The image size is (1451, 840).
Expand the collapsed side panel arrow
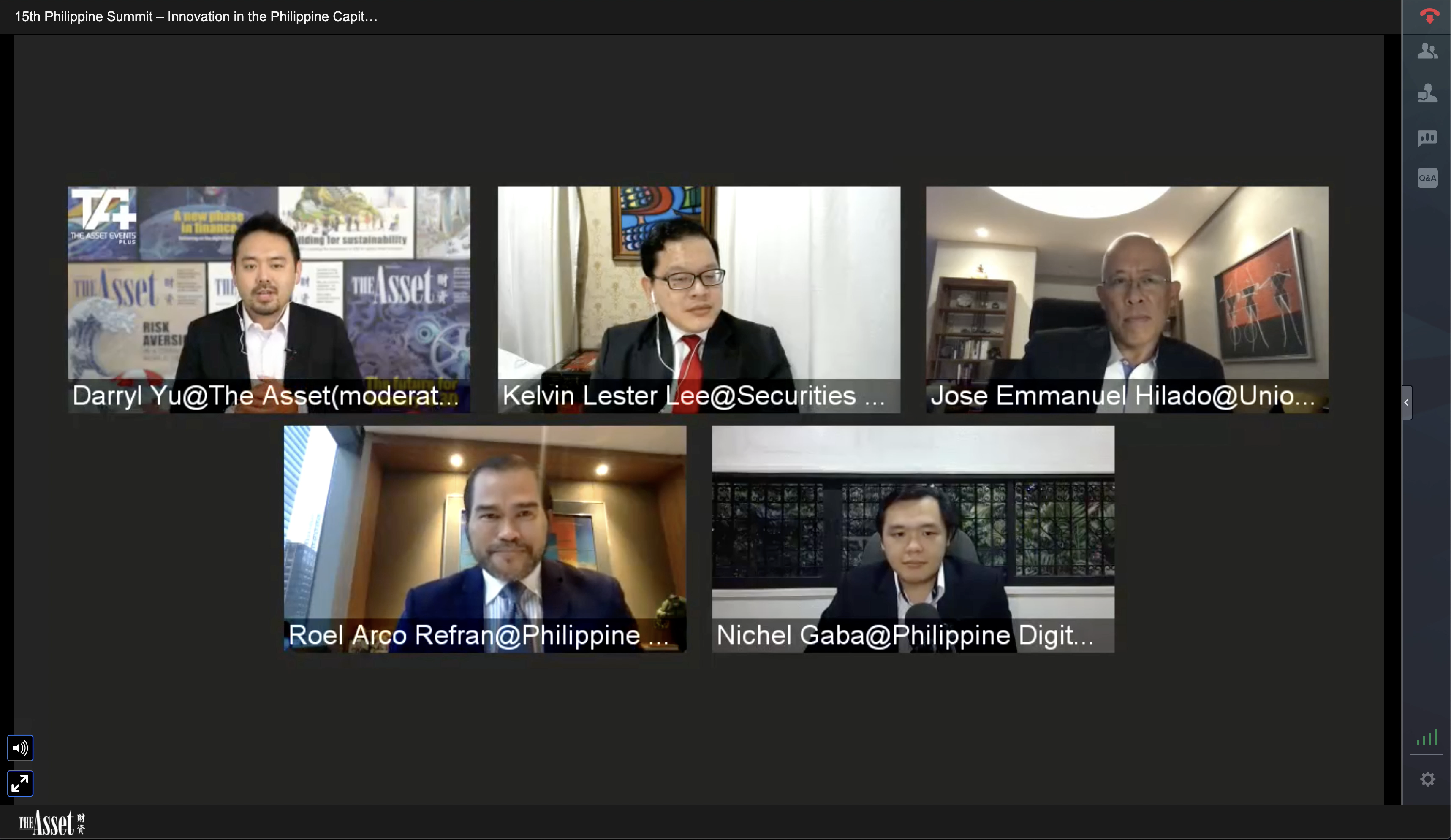(1407, 402)
